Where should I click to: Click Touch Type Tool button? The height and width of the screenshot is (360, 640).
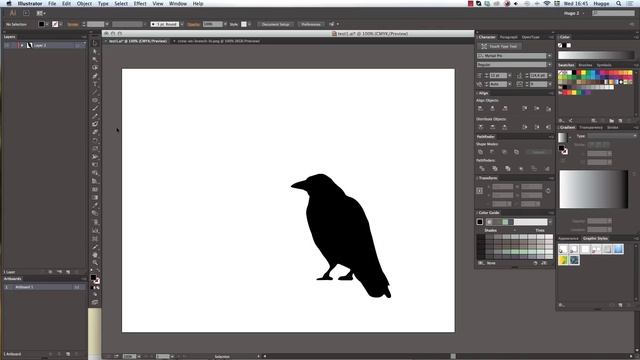pos(499,47)
